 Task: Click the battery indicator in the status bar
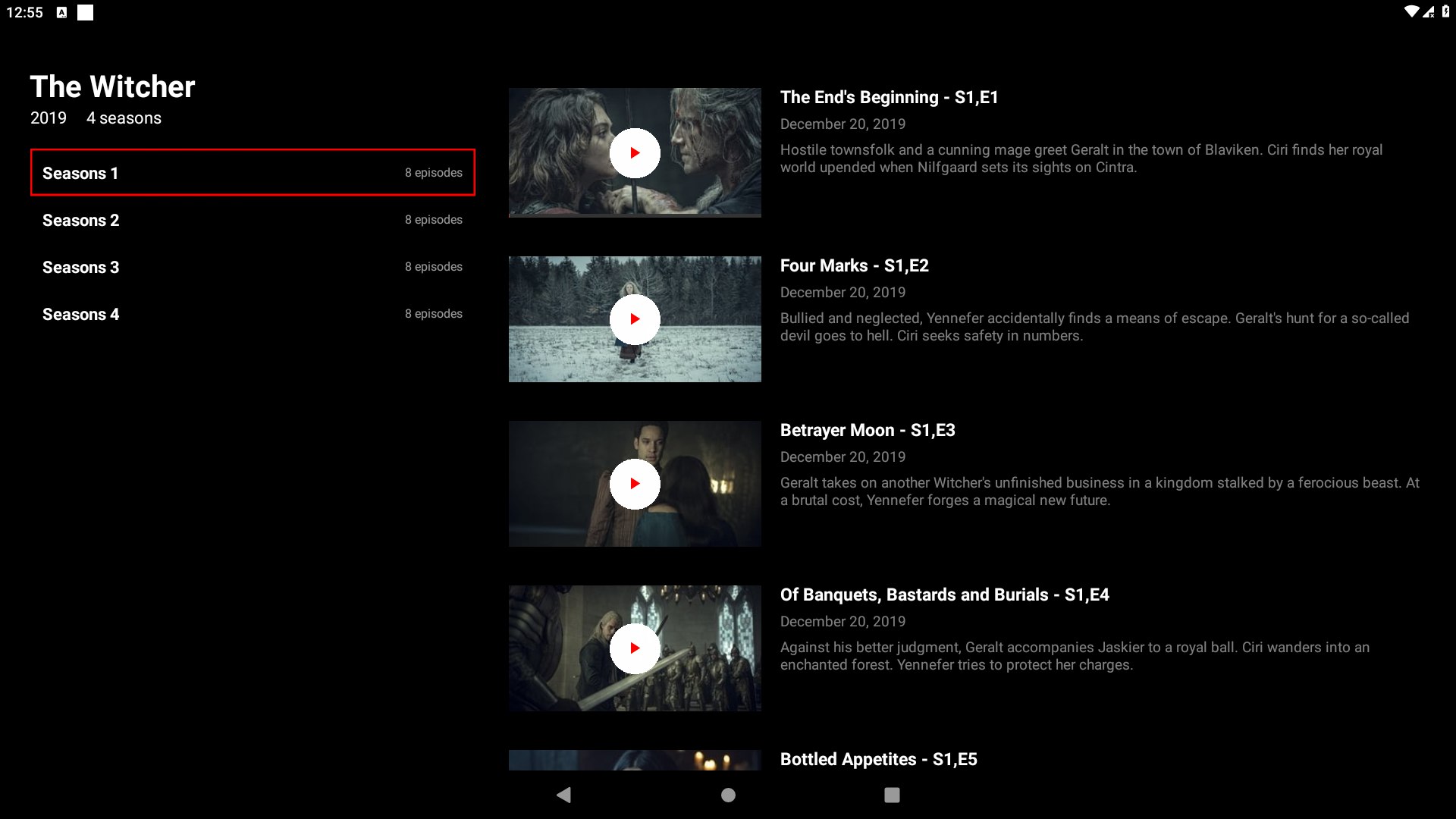pyautogui.click(x=1446, y=11)
